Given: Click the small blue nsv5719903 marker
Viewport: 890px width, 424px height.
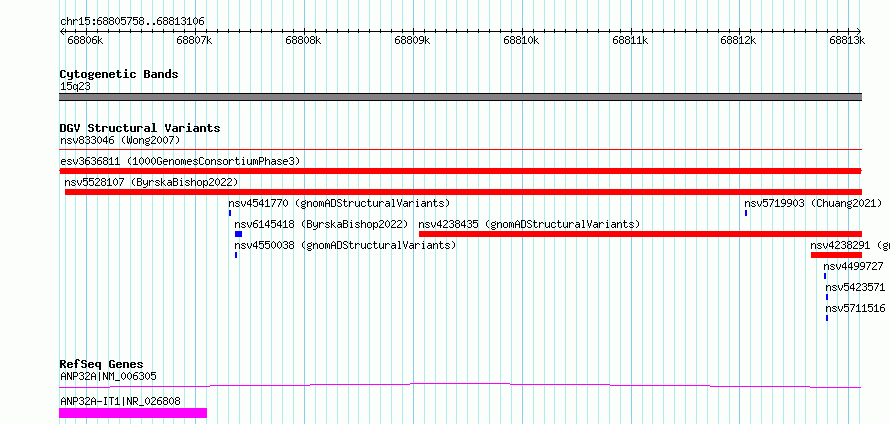Looking at the screenshot, I should tap(746, 213).
